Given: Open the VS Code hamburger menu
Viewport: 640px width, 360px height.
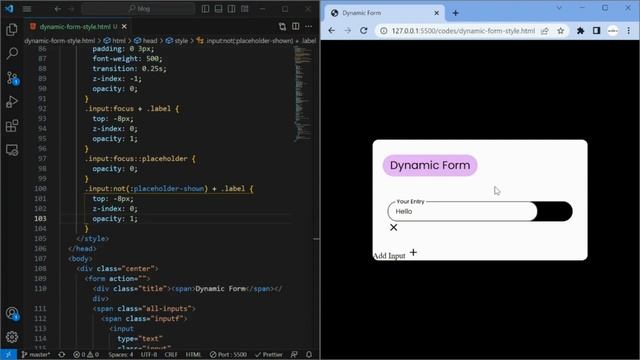Looking at the screenshot, I should click(x=27, y=9).
